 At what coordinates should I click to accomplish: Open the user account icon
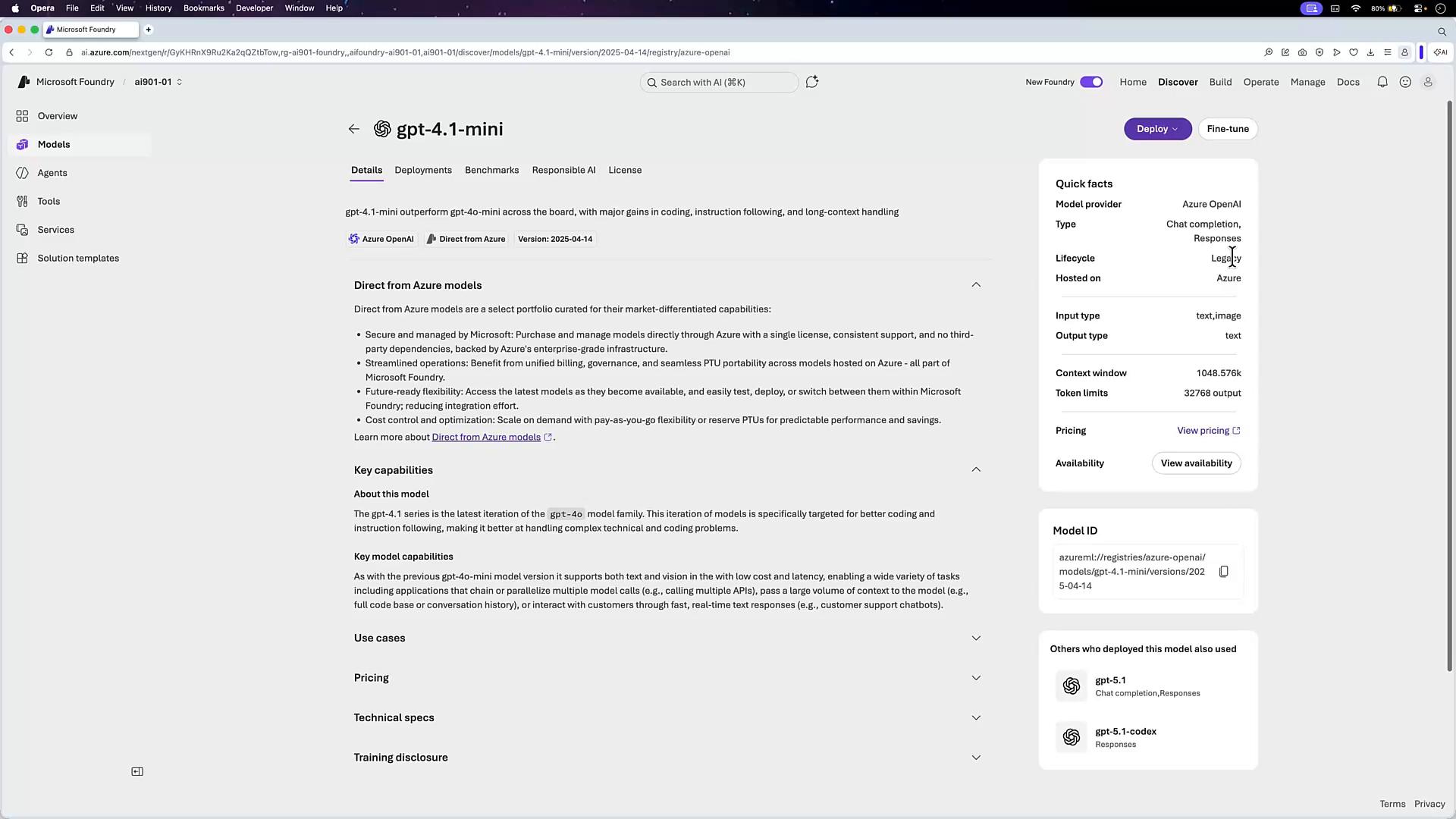[1428, 82]
